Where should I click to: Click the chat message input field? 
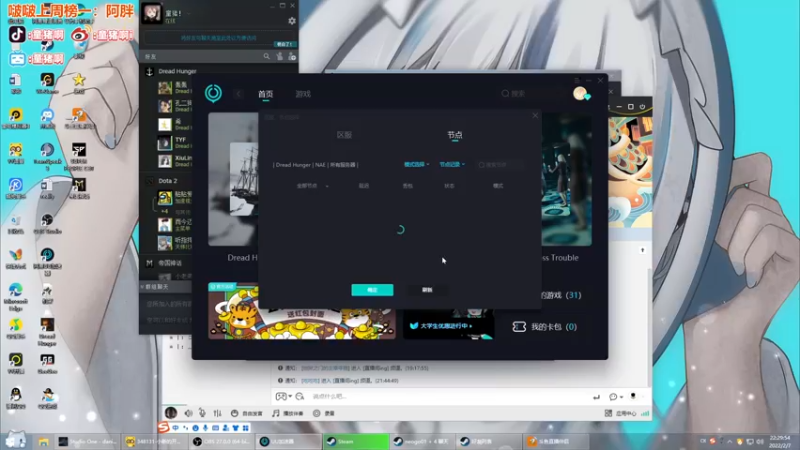click(x=449, y=396)
